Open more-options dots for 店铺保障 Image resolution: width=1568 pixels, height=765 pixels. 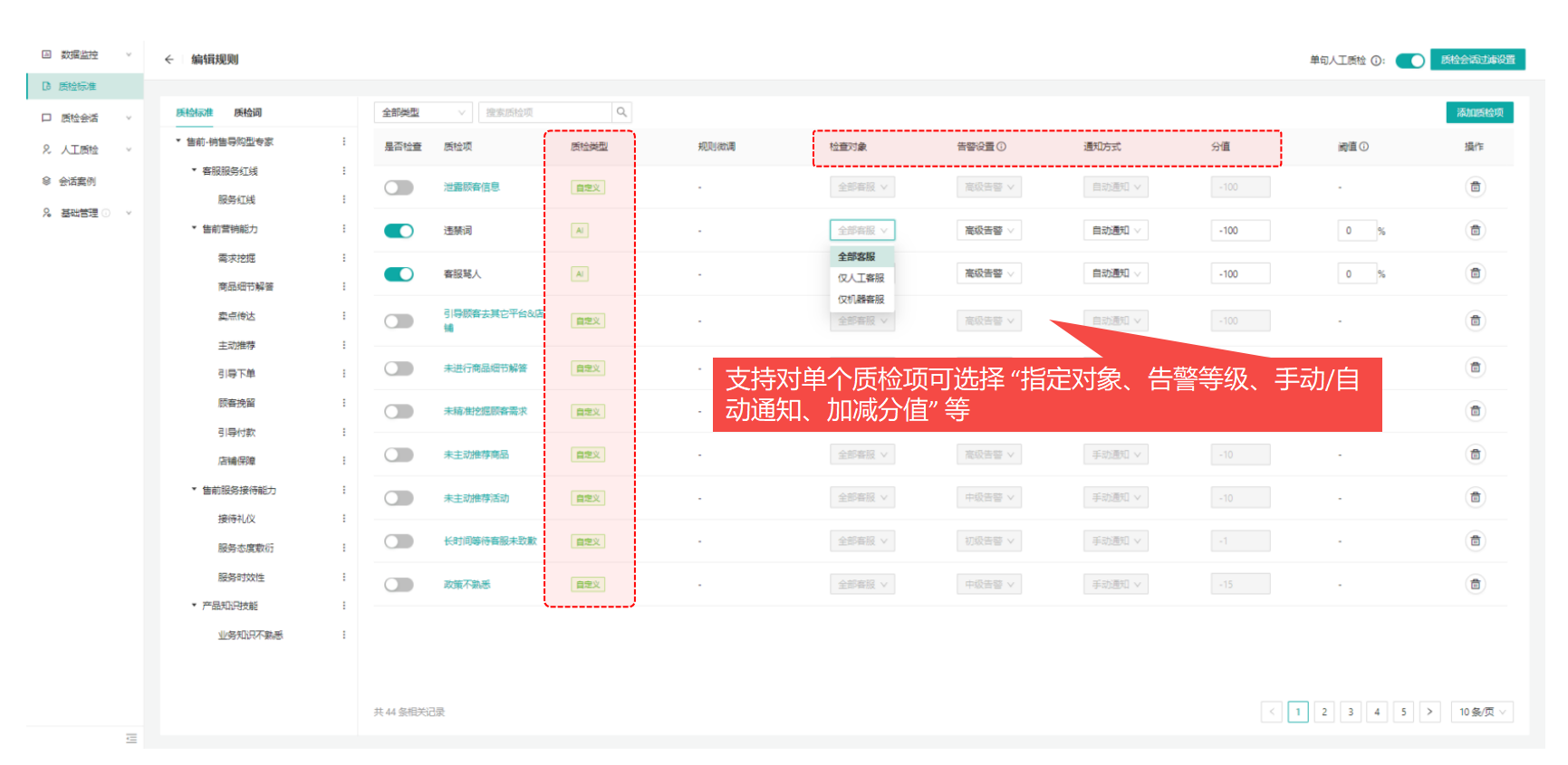point(344,461)
